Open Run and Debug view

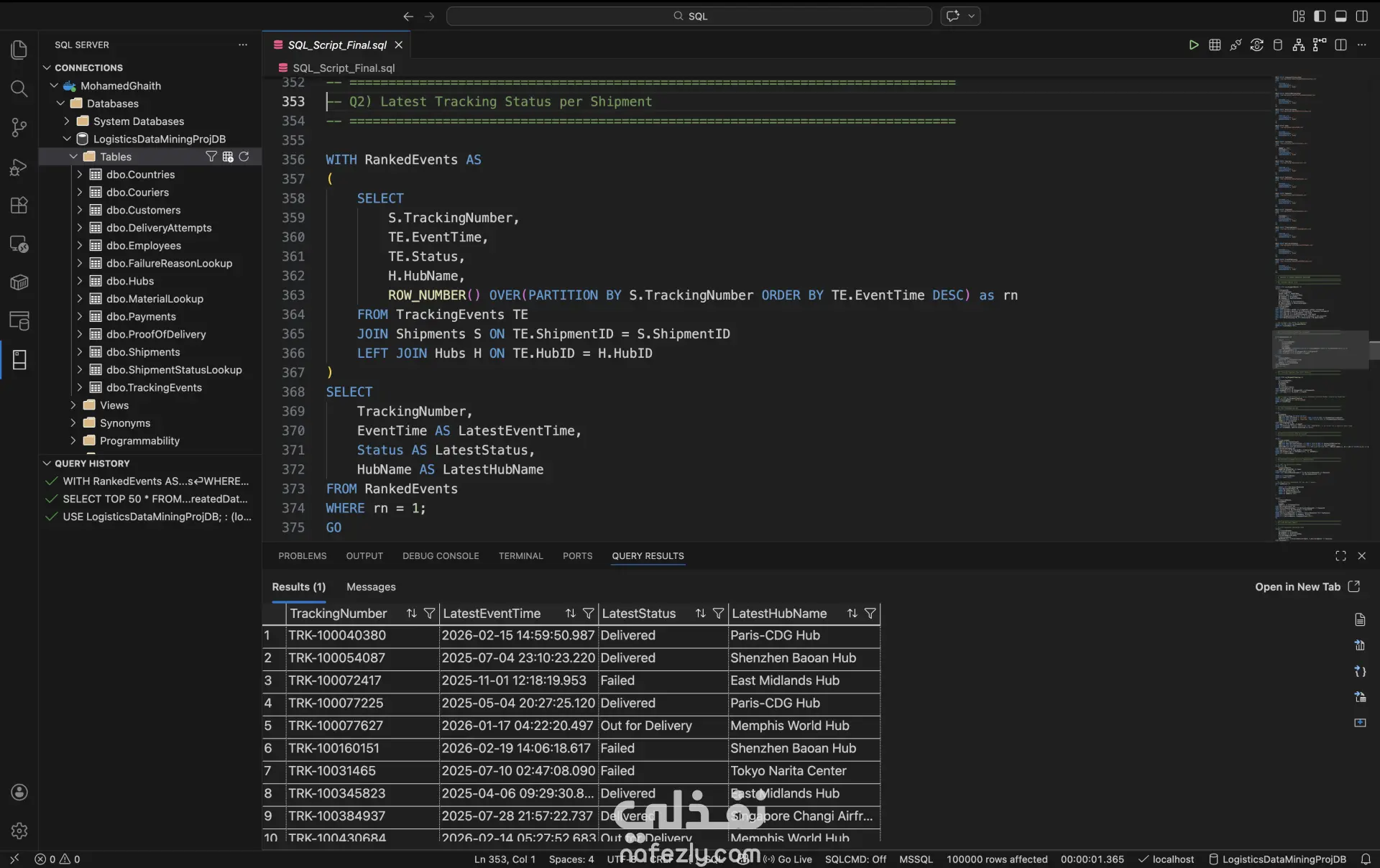pyautogui.click(x=19, y=167)
